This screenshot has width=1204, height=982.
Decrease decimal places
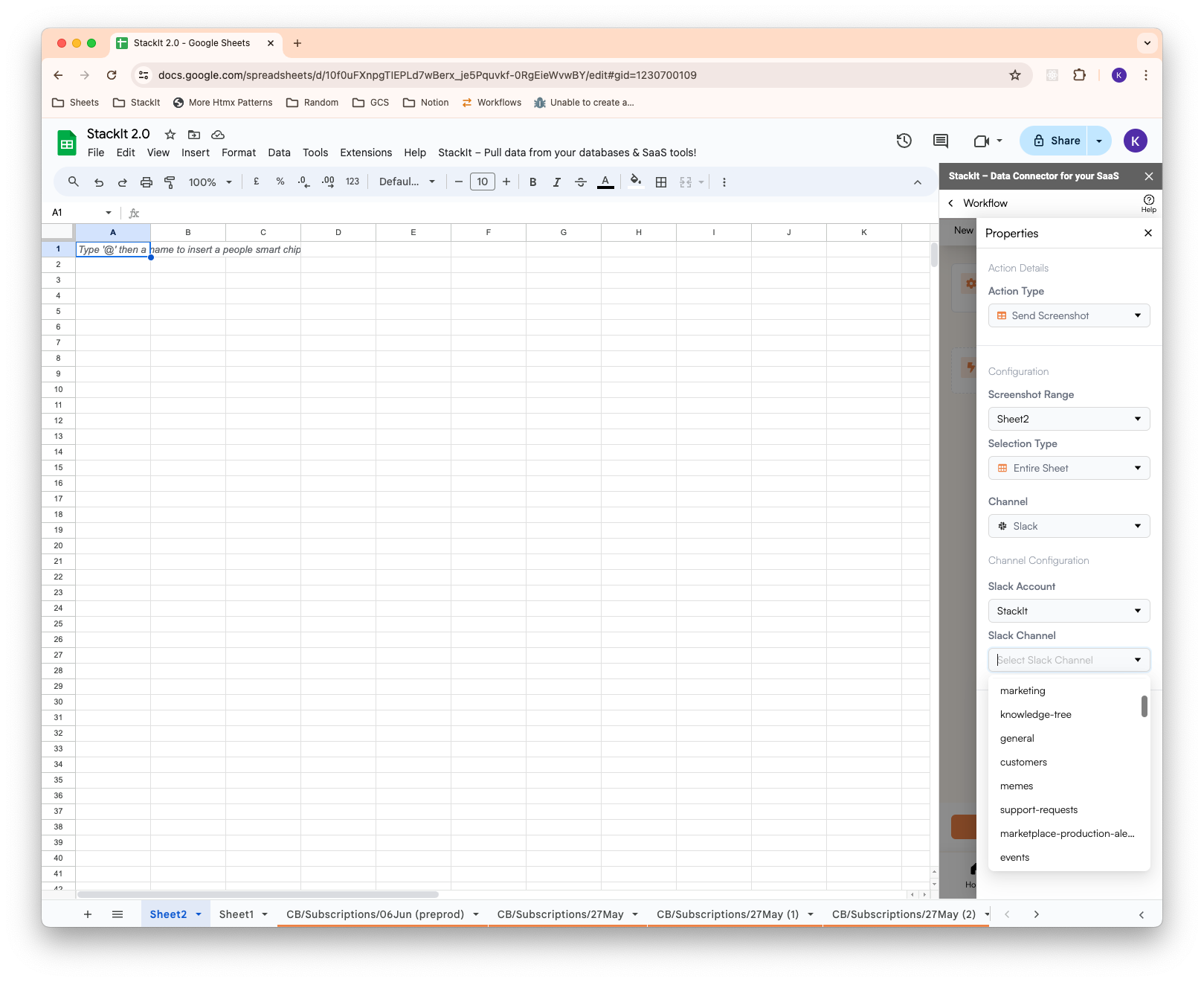pyautogui.click(x=303, y=182)
